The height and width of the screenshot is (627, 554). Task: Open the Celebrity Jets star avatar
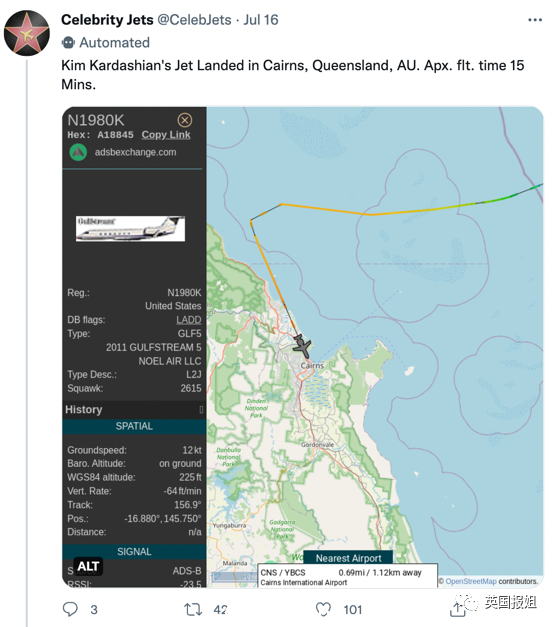click(27, 33)
